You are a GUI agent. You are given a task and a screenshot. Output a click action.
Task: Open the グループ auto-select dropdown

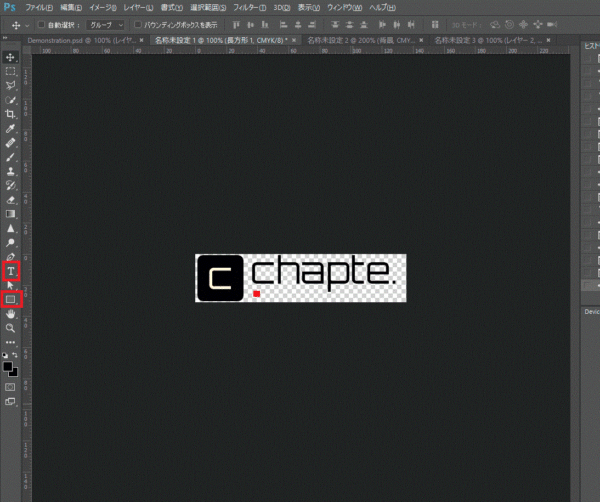[105, 25]
